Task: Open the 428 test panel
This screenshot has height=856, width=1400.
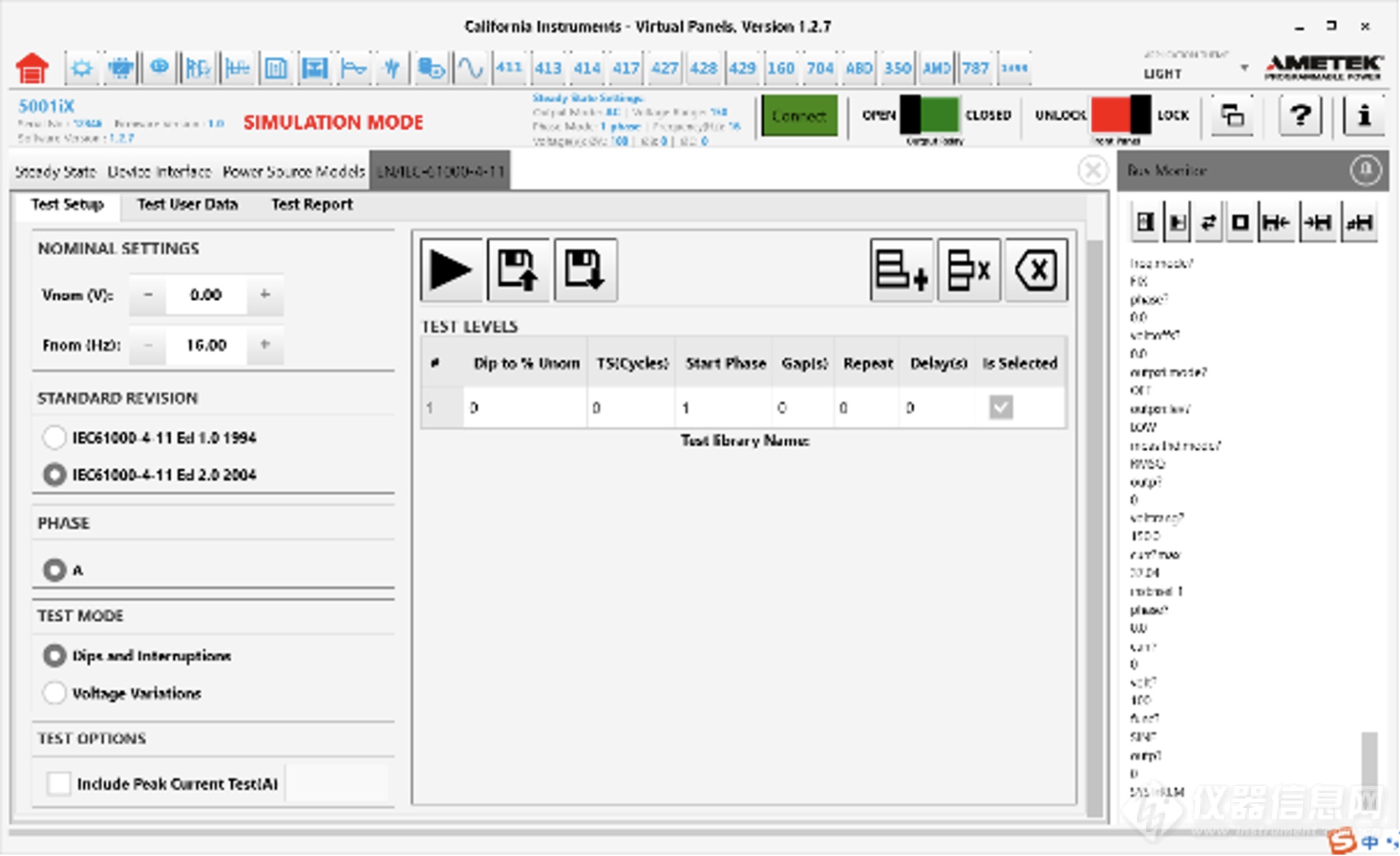Action: click(x=704, y=69)
